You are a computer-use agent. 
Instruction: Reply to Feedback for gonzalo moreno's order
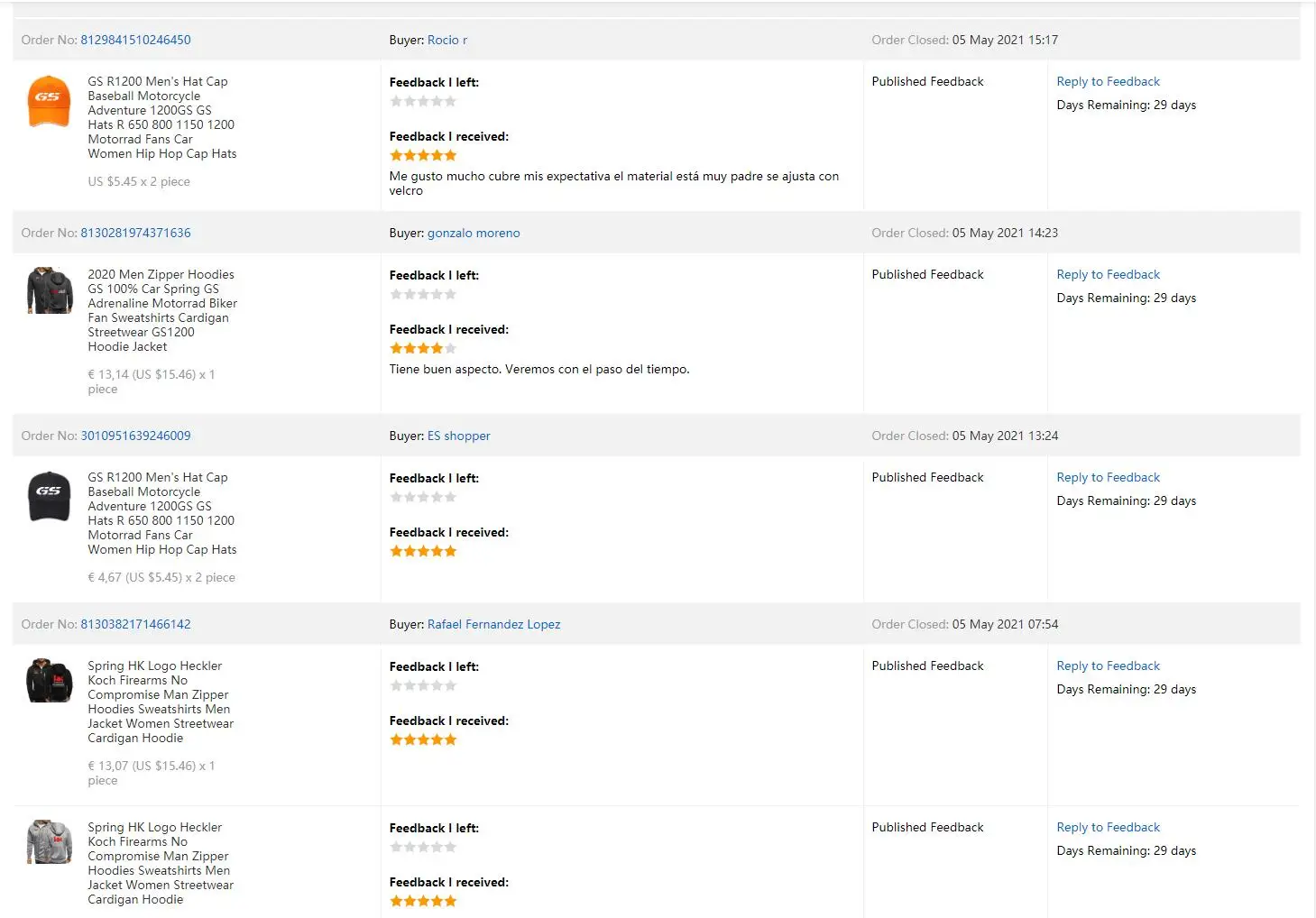point(1108,274)
